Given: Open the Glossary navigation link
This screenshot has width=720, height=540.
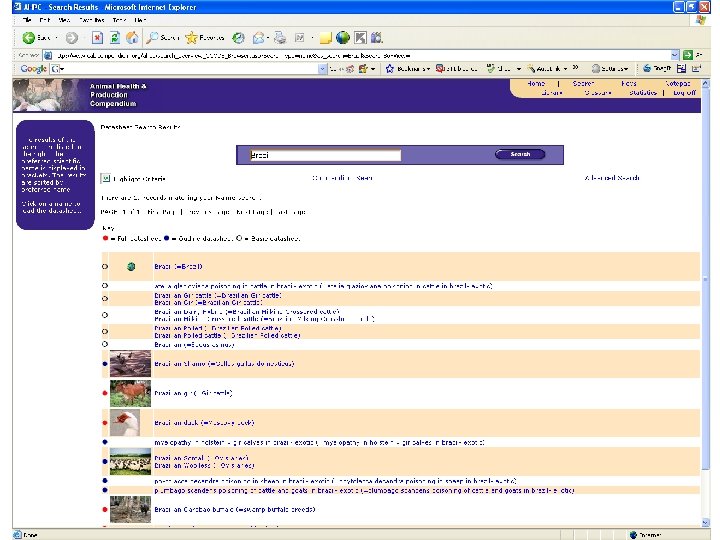Looking at the screenshot, I should 598,93.
